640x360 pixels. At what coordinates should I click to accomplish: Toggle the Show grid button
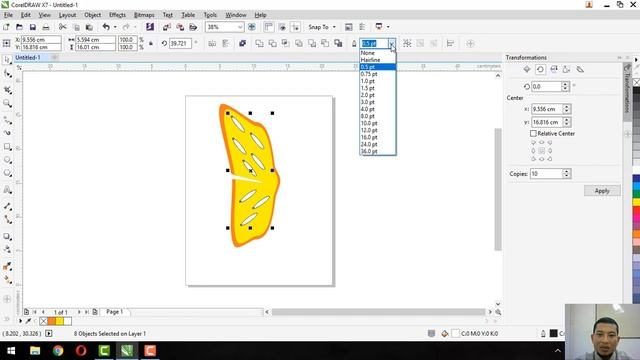coord(282,27)
